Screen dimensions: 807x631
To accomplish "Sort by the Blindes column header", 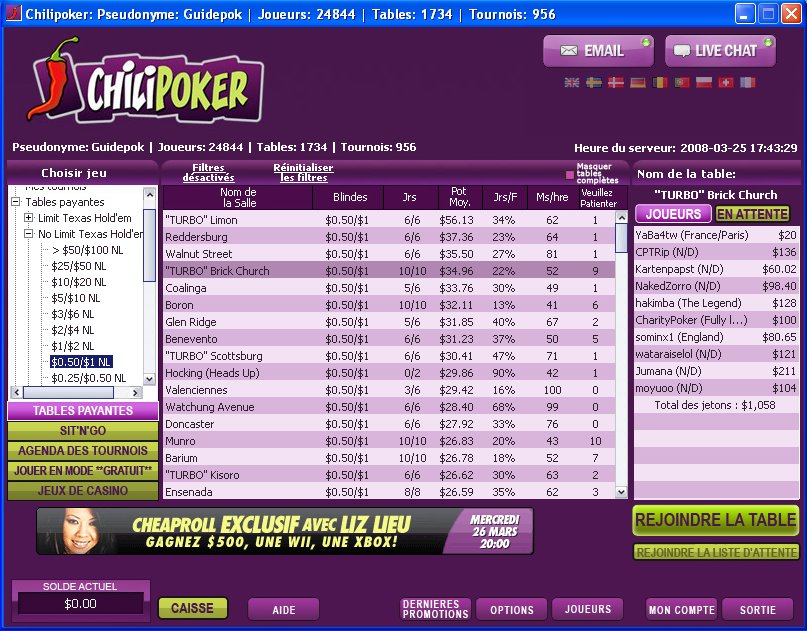I will 349,197.
